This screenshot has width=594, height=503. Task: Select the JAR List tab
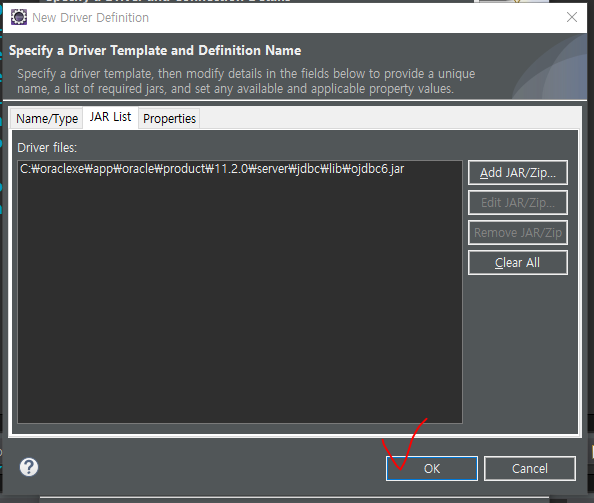click(x=110, y=117)
